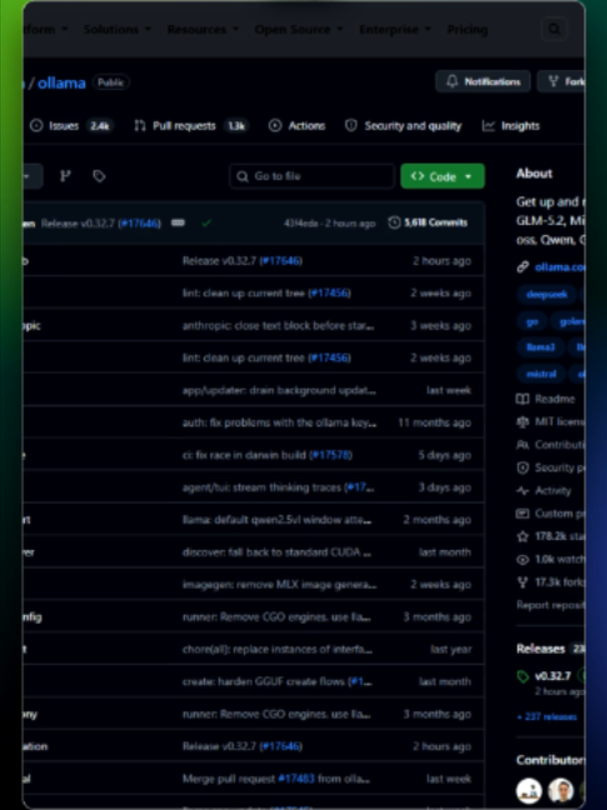Open Activity in About sidebar
The height and width of the screenshot is (810, 607).
tap(544, 490)
